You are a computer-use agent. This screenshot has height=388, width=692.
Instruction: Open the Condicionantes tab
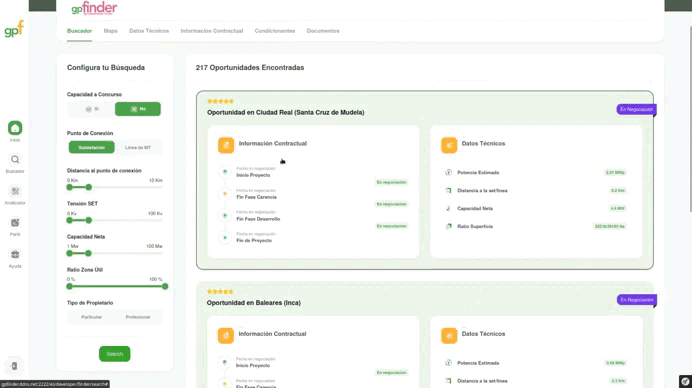click(x=275, y=31)
